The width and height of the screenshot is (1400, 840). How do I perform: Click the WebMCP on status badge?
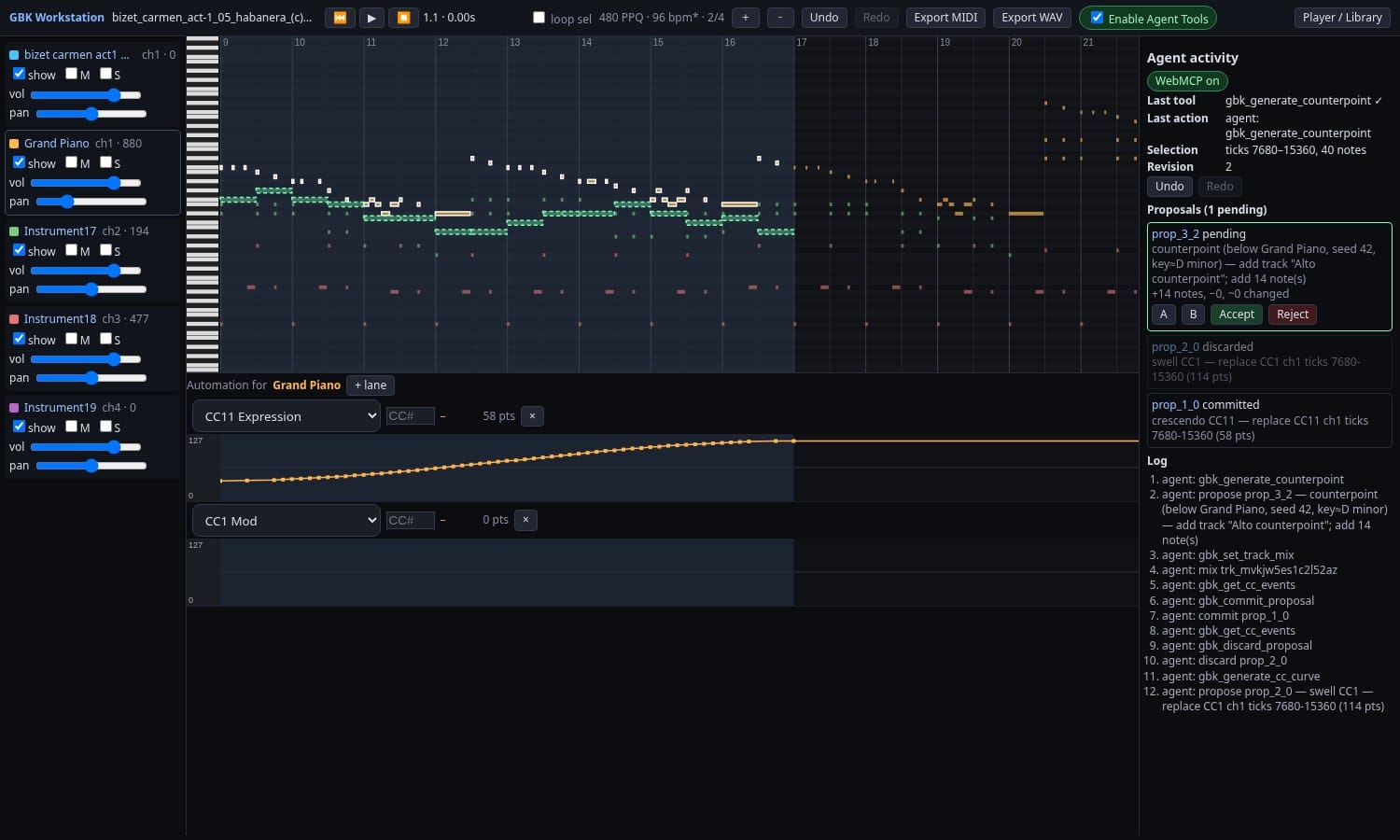pyautogui.click(x=1187, y=81)
